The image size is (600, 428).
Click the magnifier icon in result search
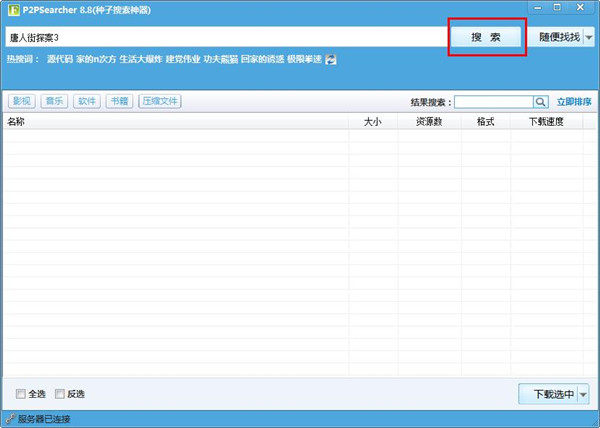tap(541, 102)
